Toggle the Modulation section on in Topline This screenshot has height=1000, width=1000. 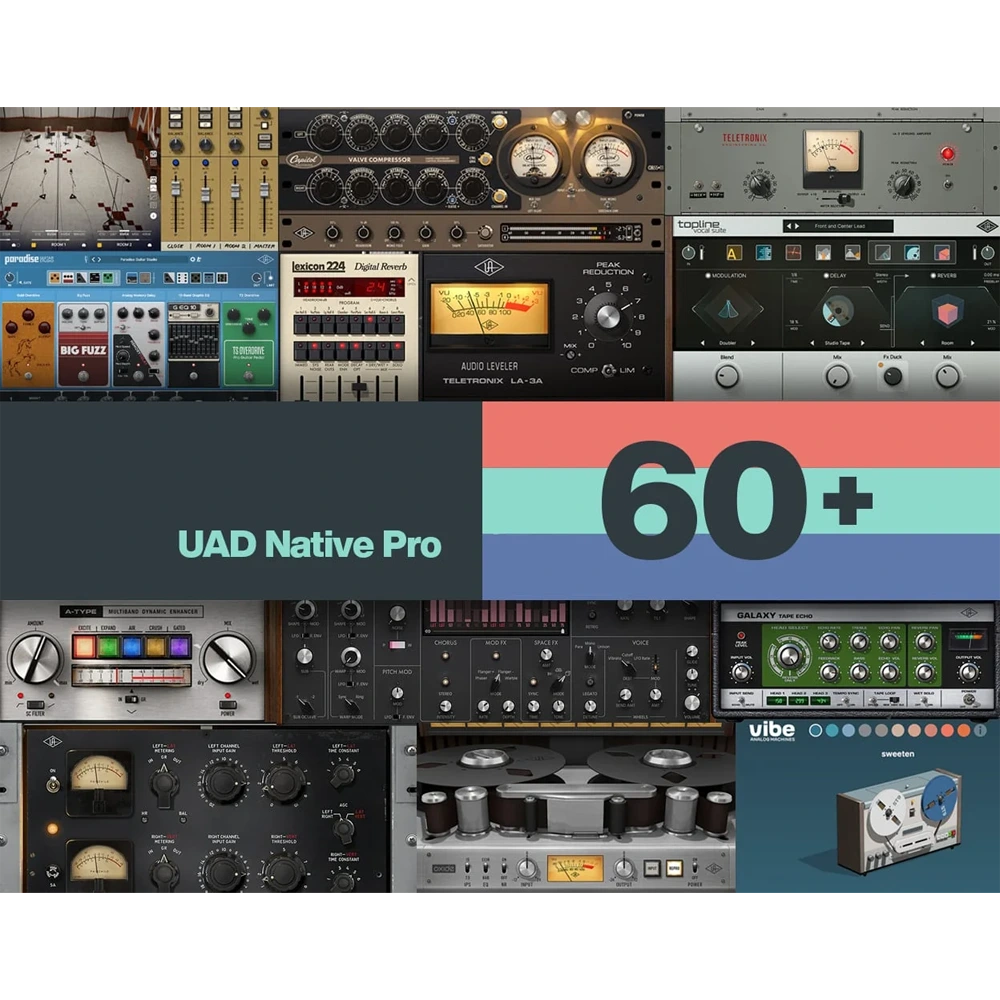tap(708, 276)
